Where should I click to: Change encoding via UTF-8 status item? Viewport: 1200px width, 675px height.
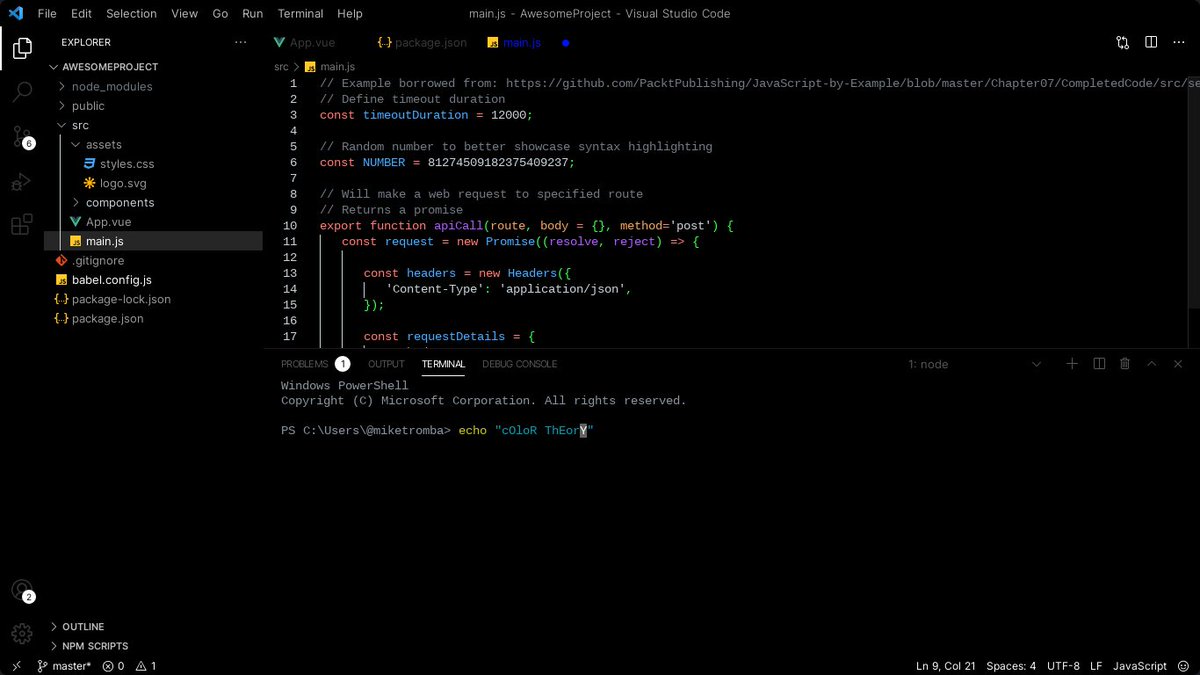[1063, 666]
